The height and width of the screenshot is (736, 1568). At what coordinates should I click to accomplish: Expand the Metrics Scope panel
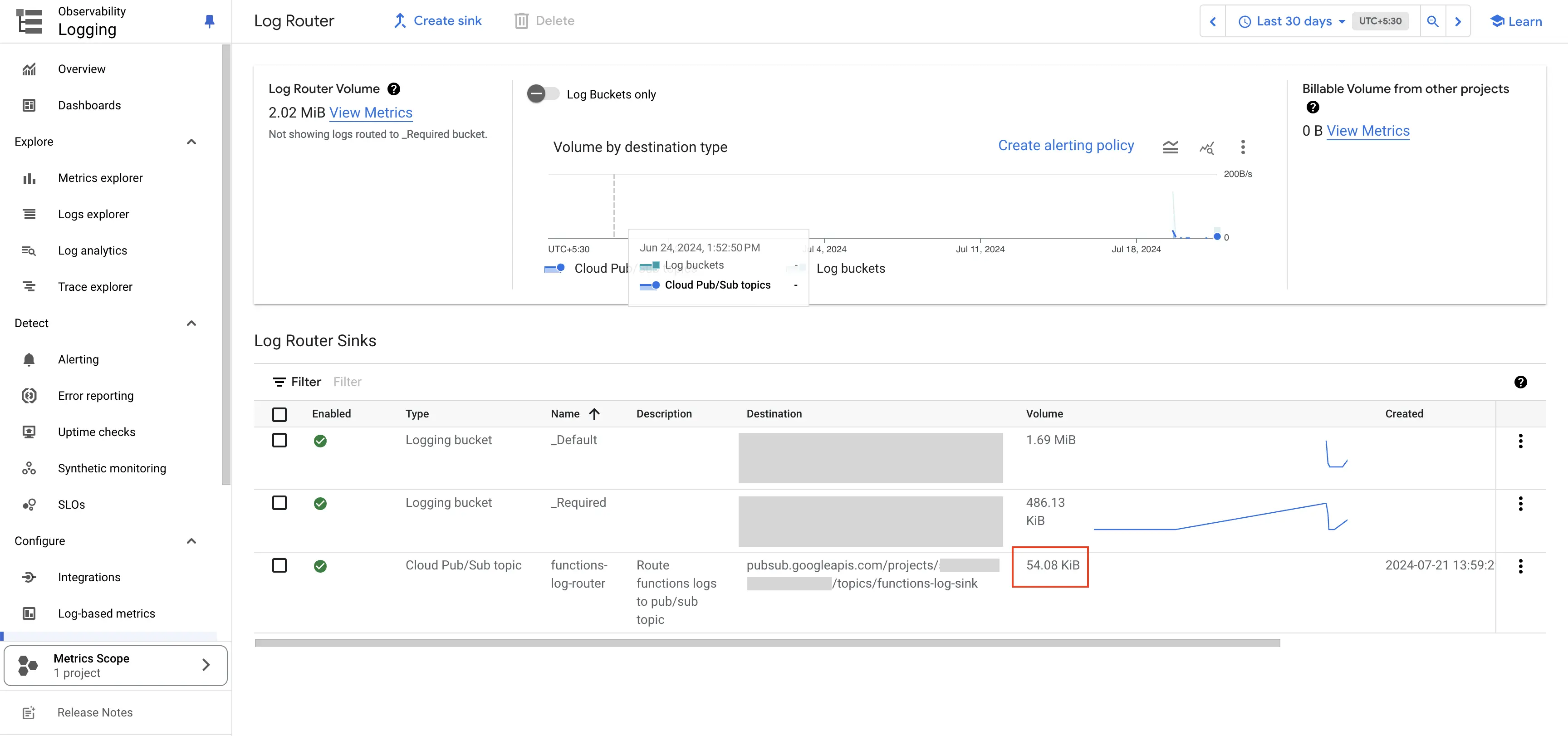click(x=116, y=665)
